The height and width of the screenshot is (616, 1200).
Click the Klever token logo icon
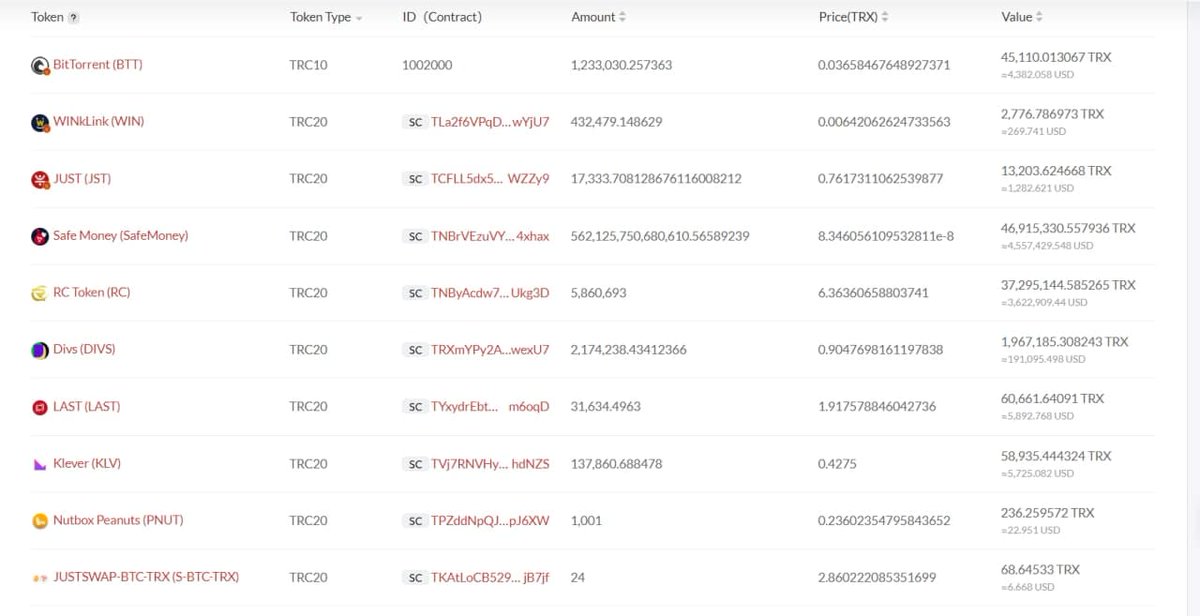40,465
